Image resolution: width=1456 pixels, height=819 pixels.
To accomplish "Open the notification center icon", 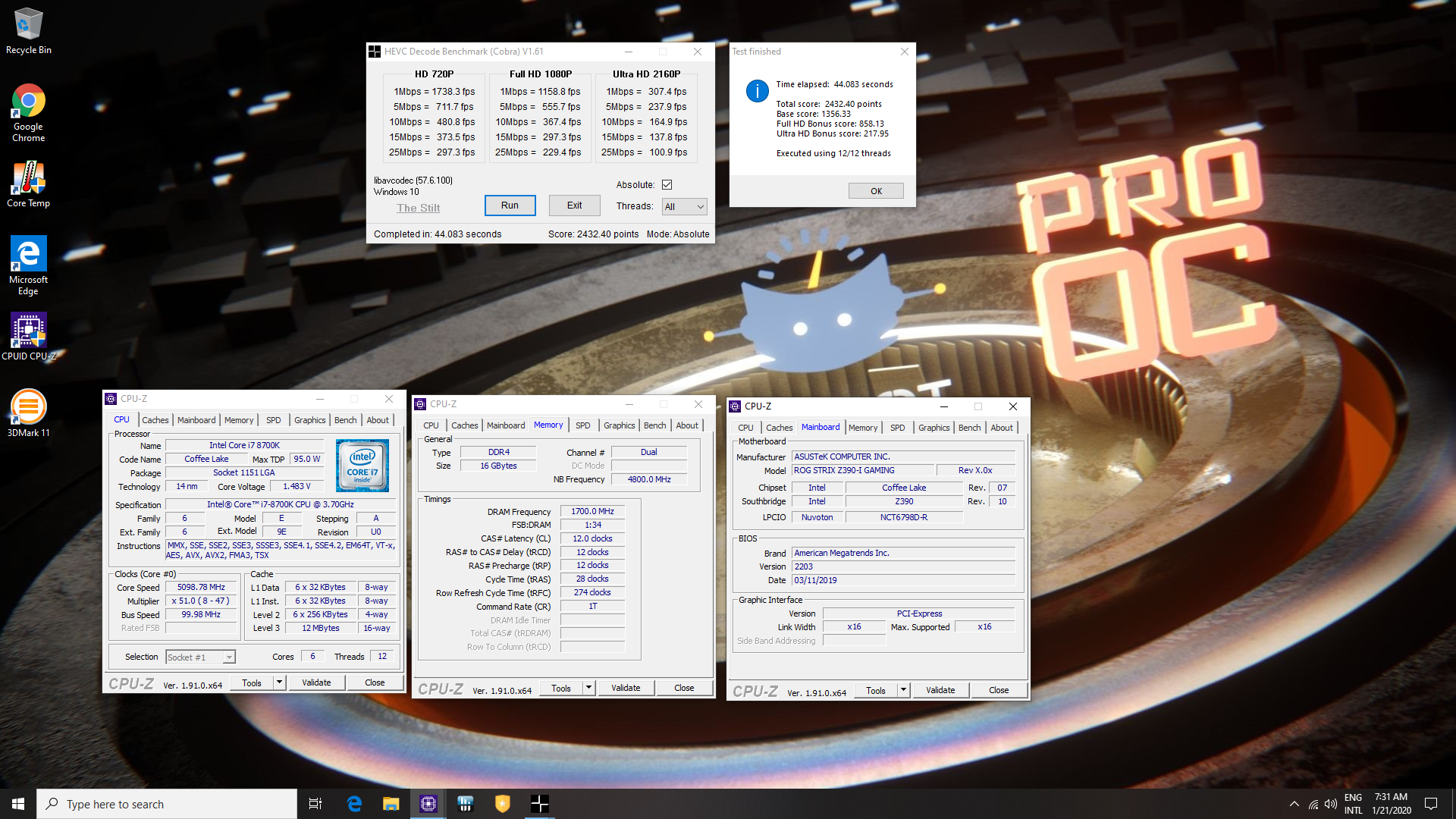I will (x=1431, y=804).
